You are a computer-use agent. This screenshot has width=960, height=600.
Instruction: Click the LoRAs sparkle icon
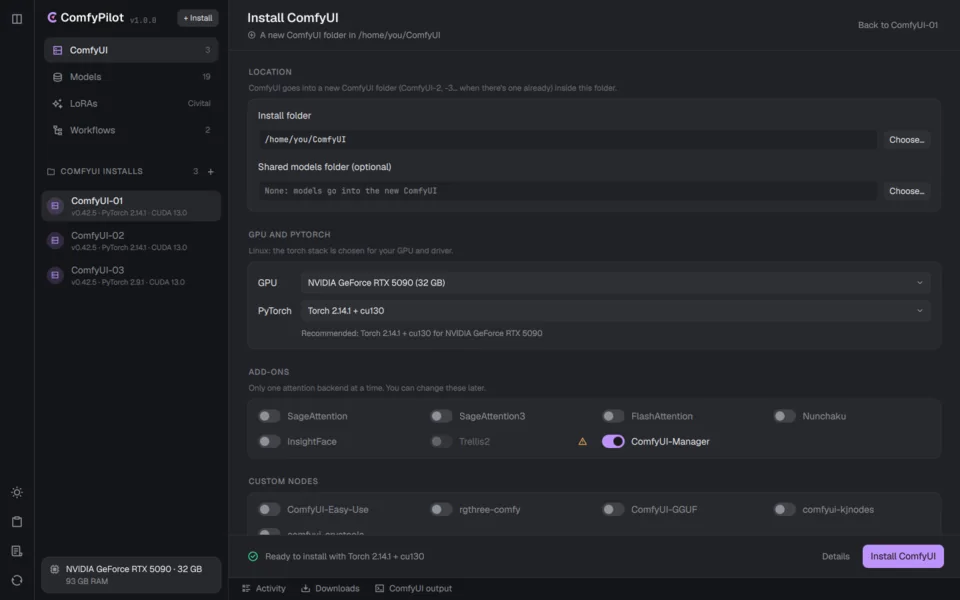point(58,103)
